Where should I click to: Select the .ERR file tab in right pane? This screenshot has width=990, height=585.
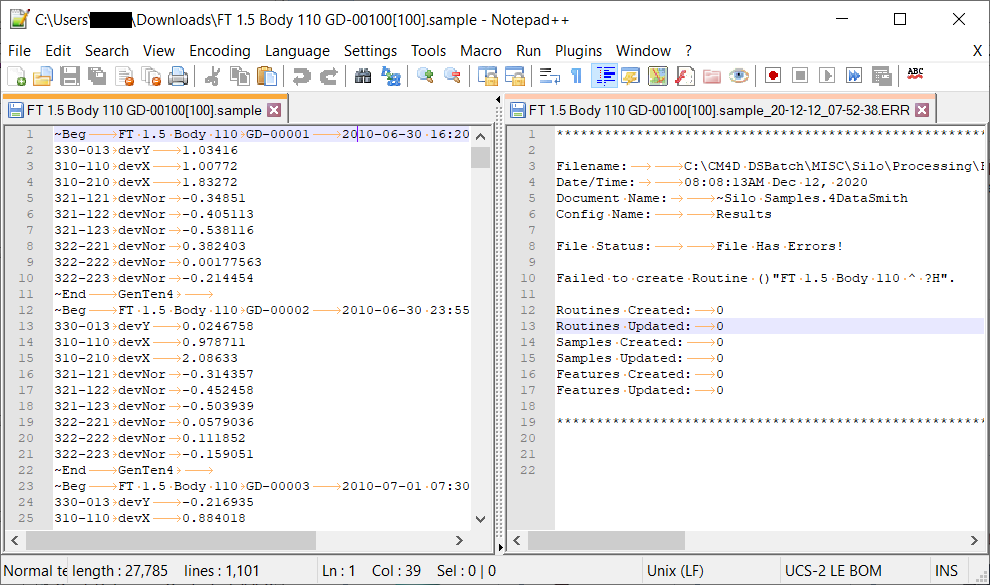coord(717,110)
